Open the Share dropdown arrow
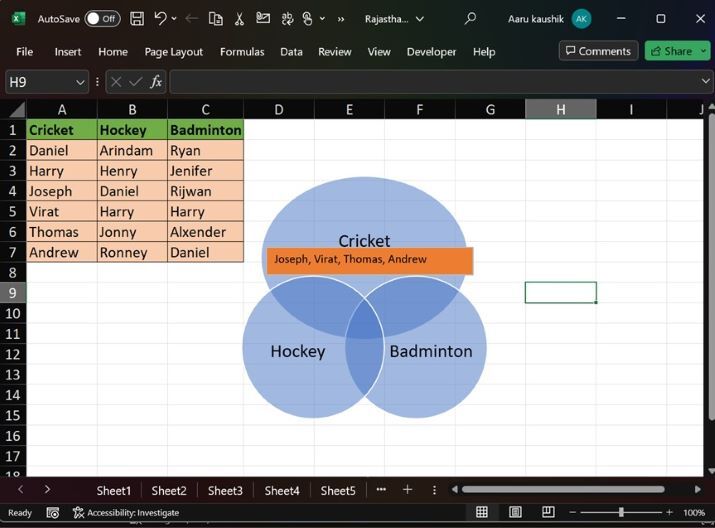This screenshot has height=528, width=715. click(x=704, y=51)
